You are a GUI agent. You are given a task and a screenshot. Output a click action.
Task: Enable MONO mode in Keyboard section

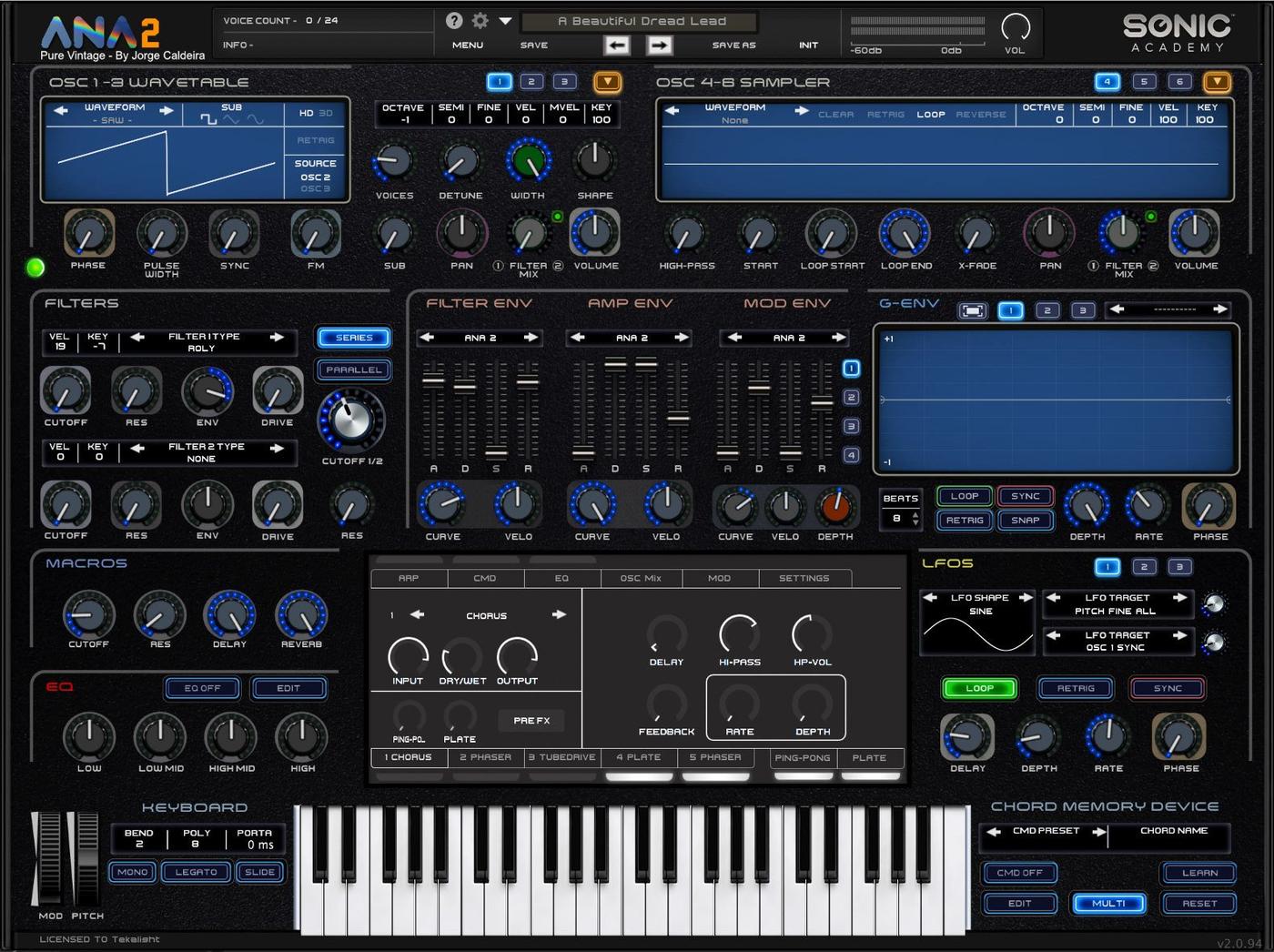132,872
